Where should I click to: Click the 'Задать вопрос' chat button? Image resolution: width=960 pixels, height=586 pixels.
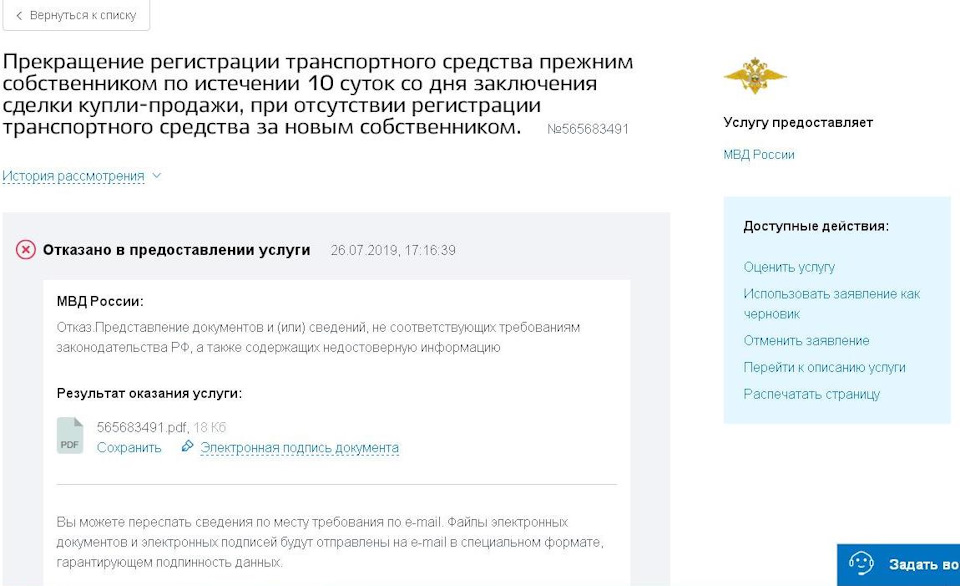click(898, 565)
